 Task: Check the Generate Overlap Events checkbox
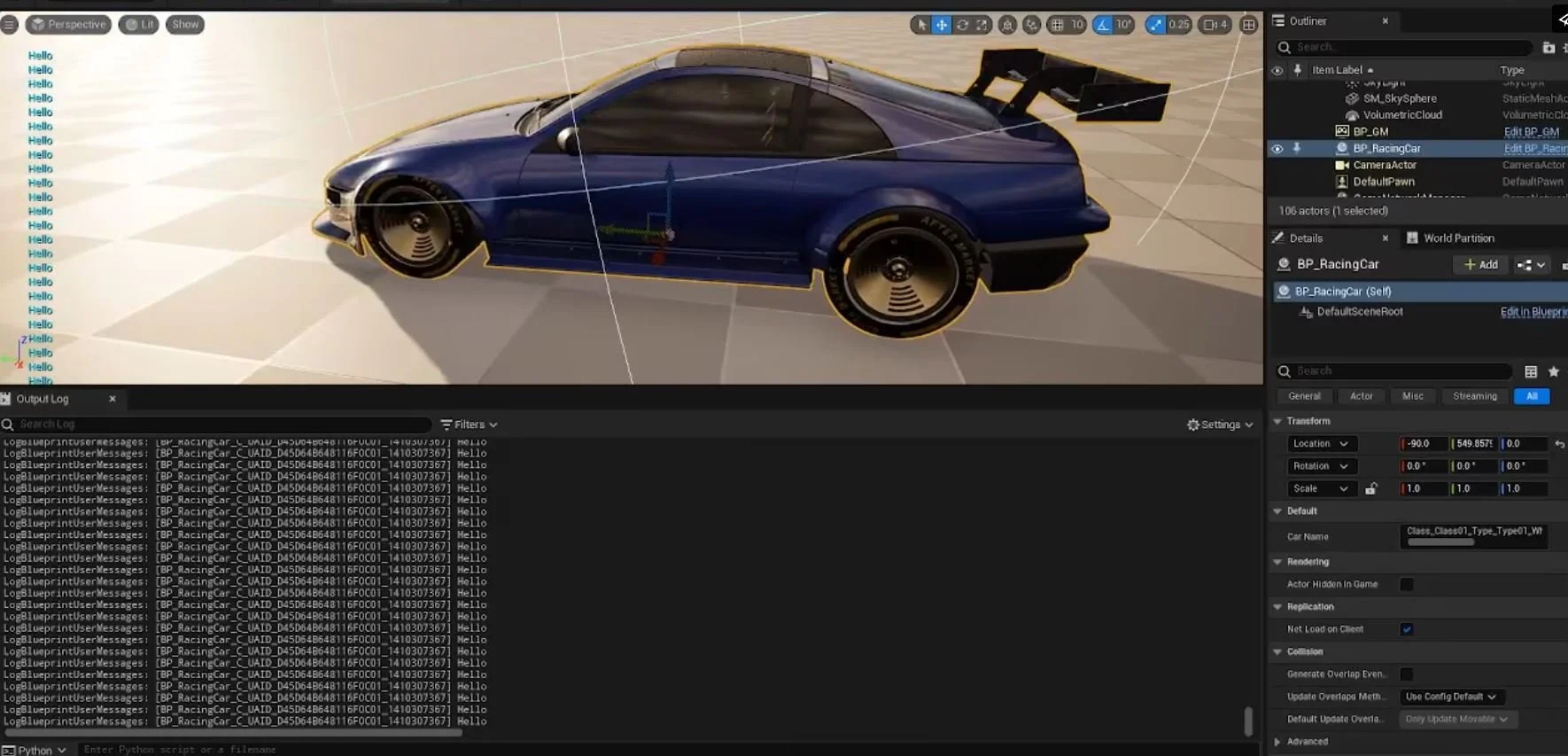point(1407,674)
